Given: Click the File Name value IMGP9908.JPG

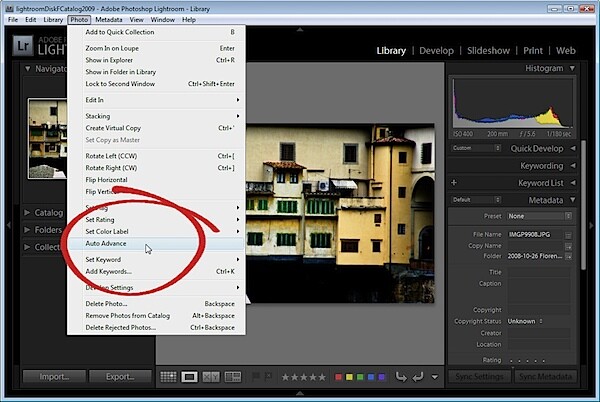Looking at the screenshot, I should point(529,234).
